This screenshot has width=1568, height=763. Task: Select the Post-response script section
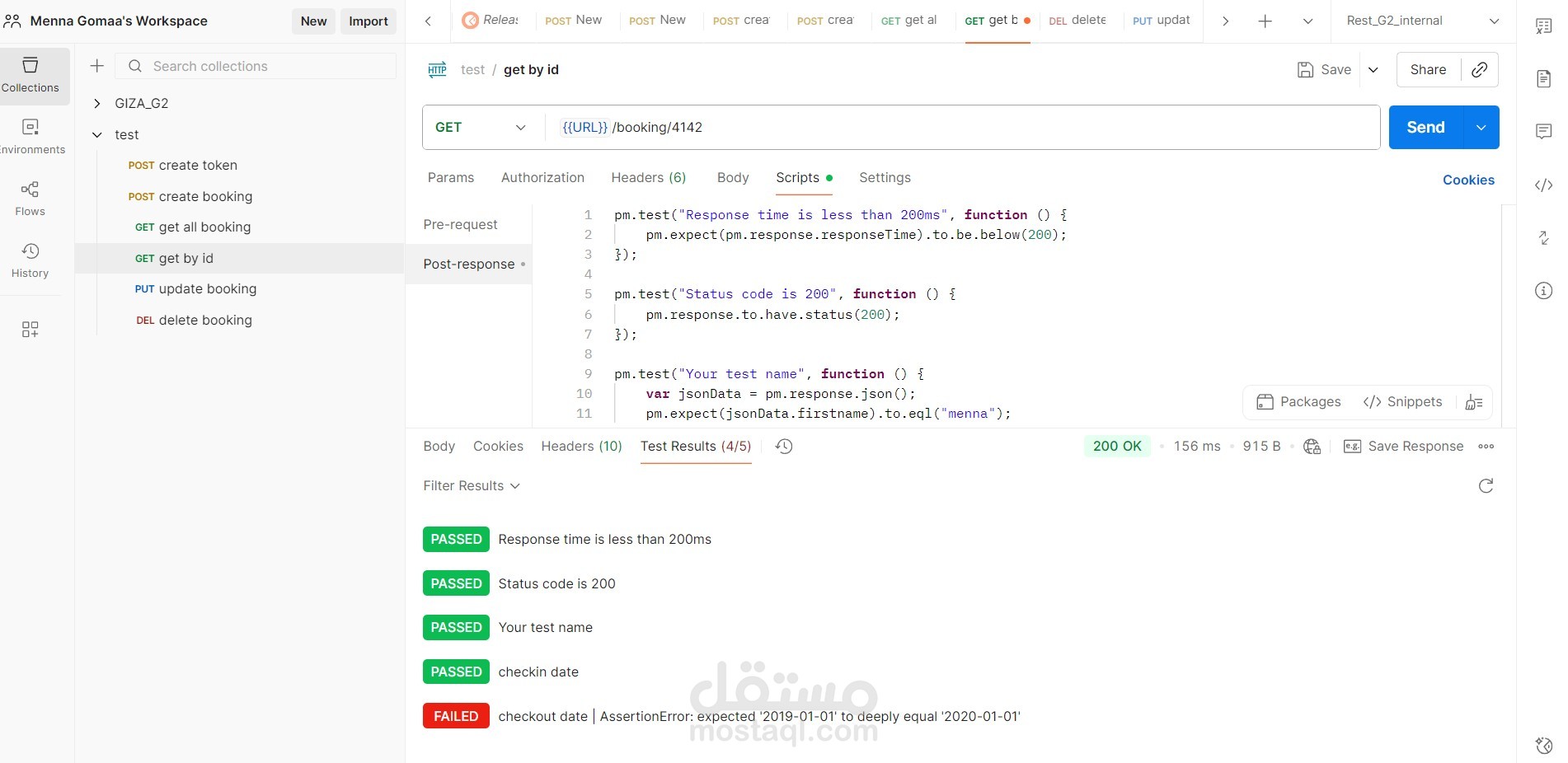(x=469, y=264)
